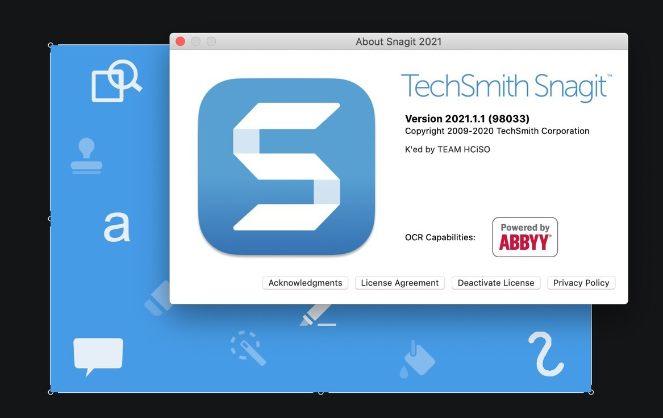Click the TechSmith Snagit wordmark
The image size is (663, 418).
507,87
